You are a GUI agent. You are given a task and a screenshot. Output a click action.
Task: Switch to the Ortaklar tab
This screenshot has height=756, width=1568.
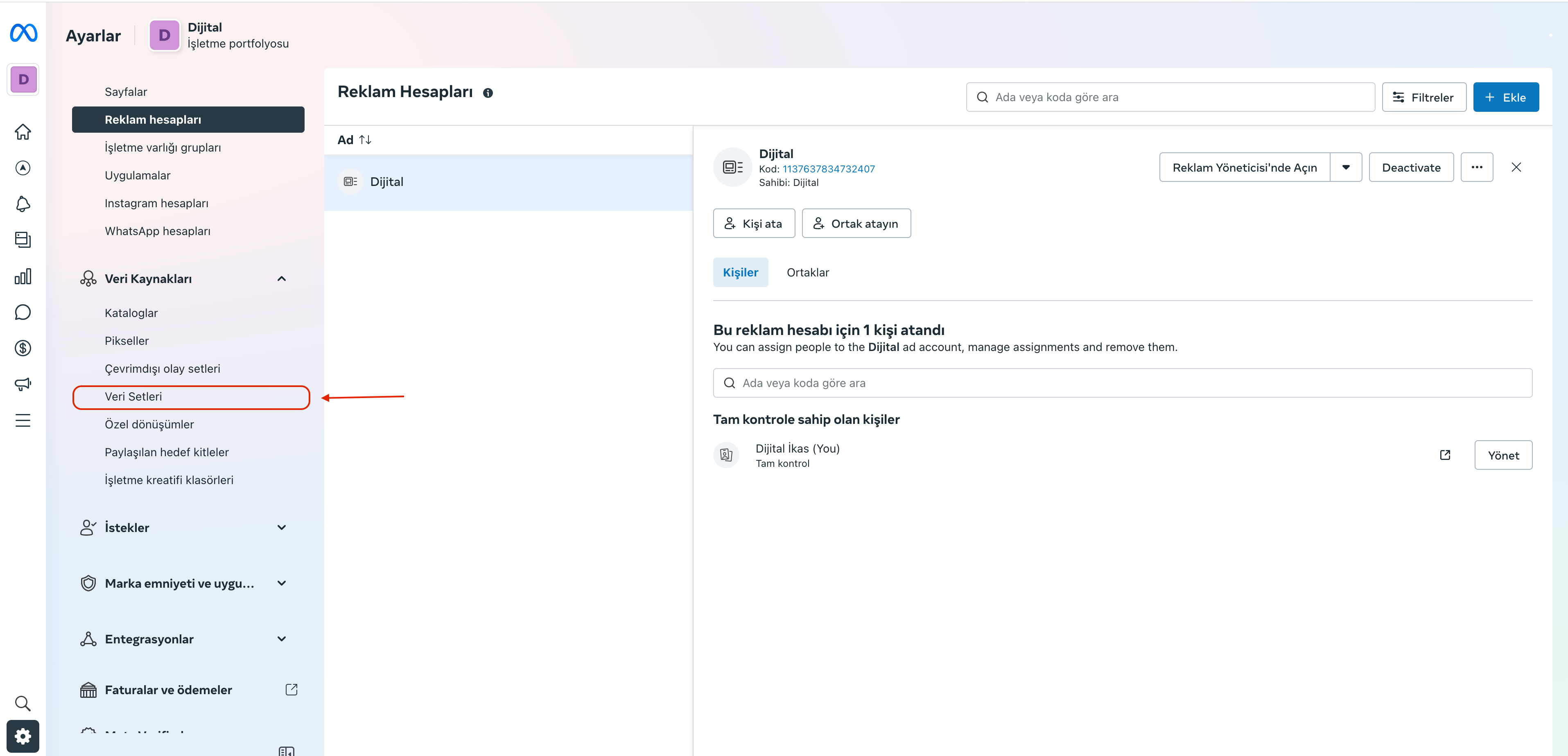coord(808,273)
